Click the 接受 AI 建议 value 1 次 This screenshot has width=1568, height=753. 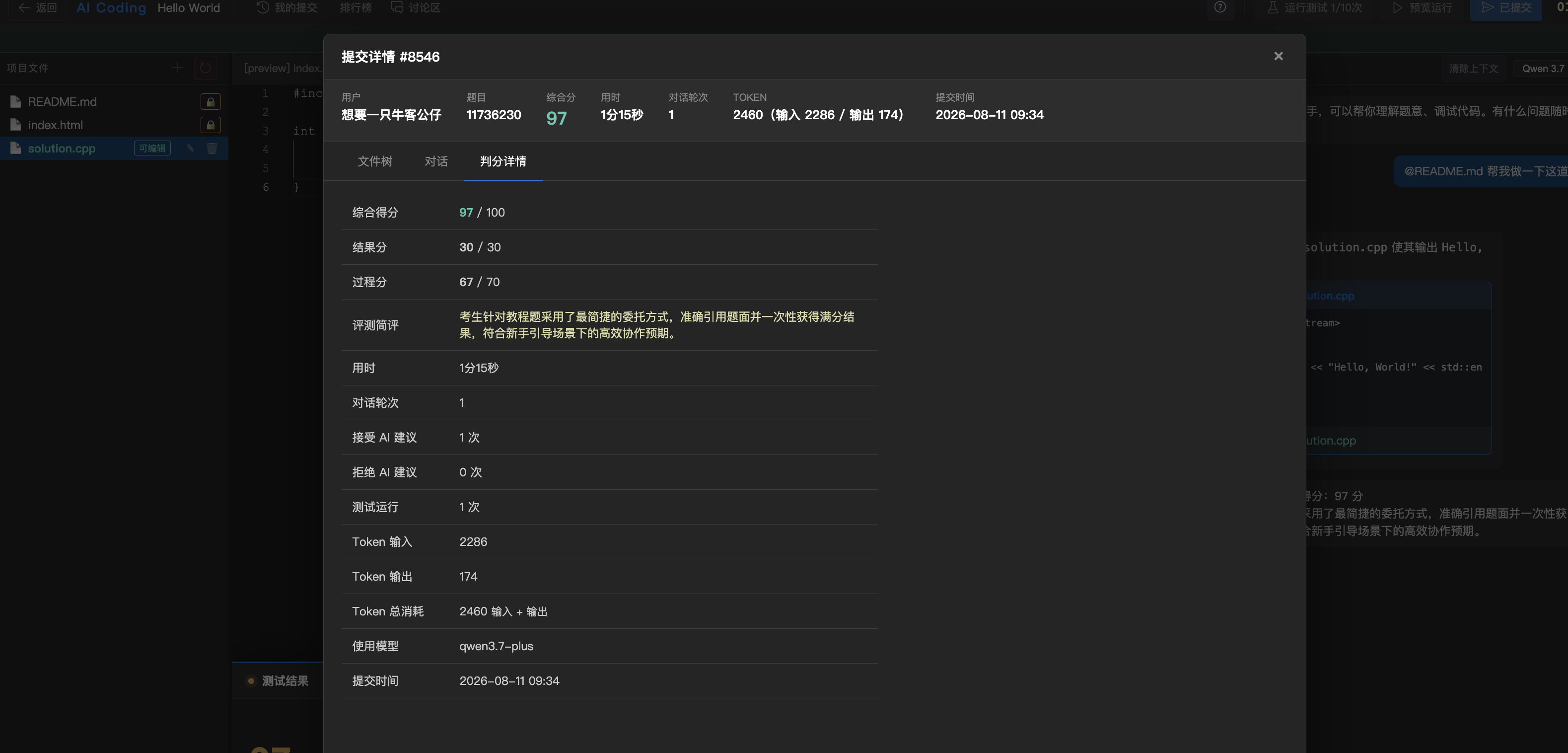[469, 437]
